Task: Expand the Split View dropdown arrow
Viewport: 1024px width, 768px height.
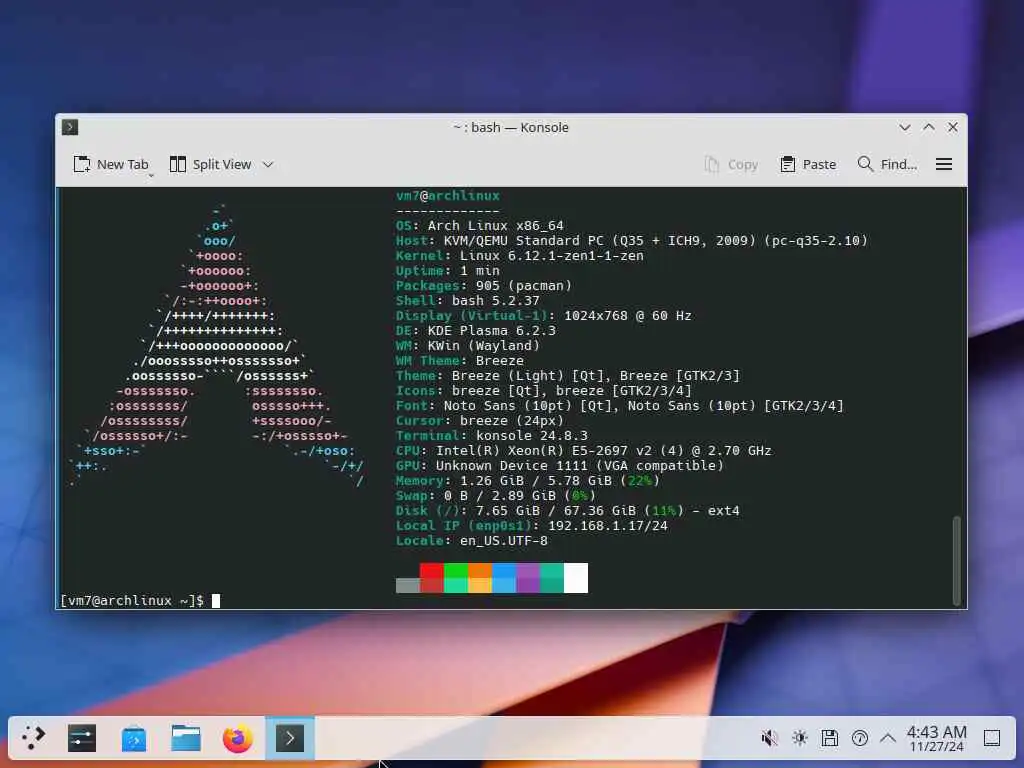Action: tap(268, 165)
